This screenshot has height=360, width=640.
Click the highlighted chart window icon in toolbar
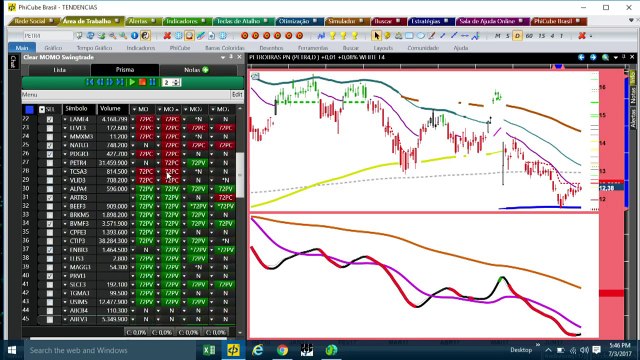189,36
